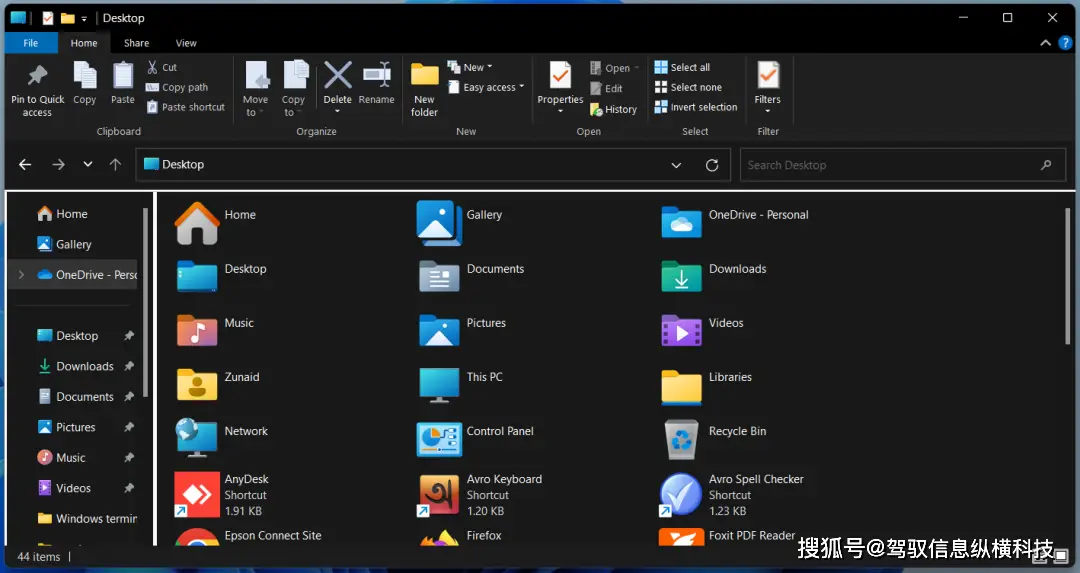The image size is (1080, 573).
Task: Select the AnyDesk shortcut
Action: [222, 494]
